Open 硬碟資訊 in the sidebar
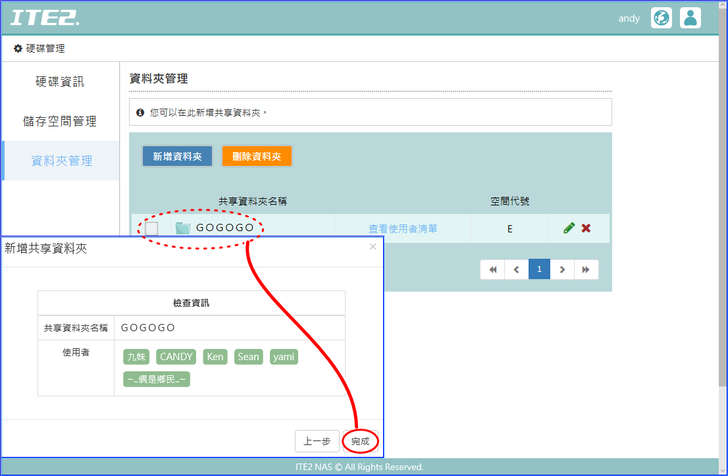 60,82
